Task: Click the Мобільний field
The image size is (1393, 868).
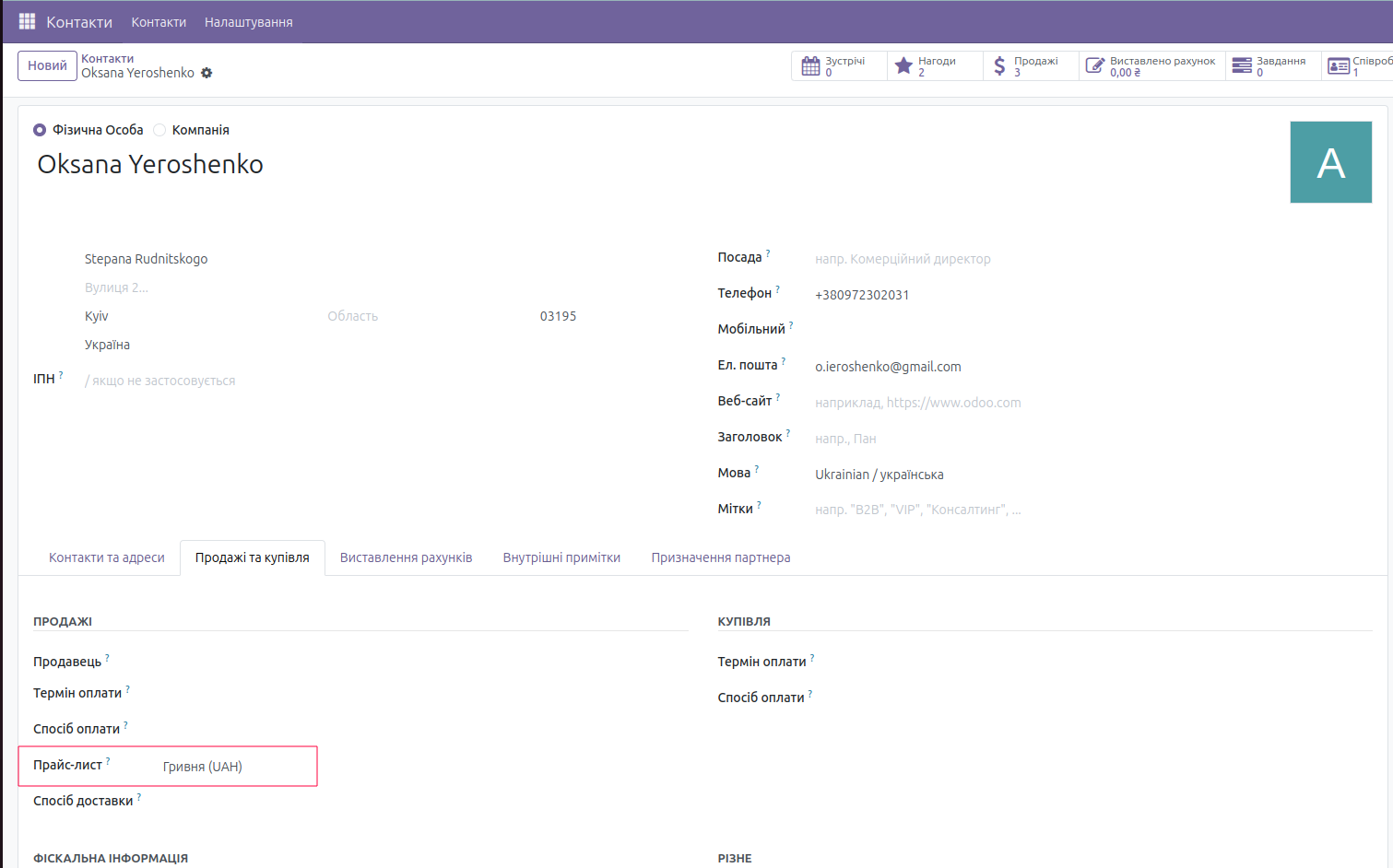Action: point(1093,331)
